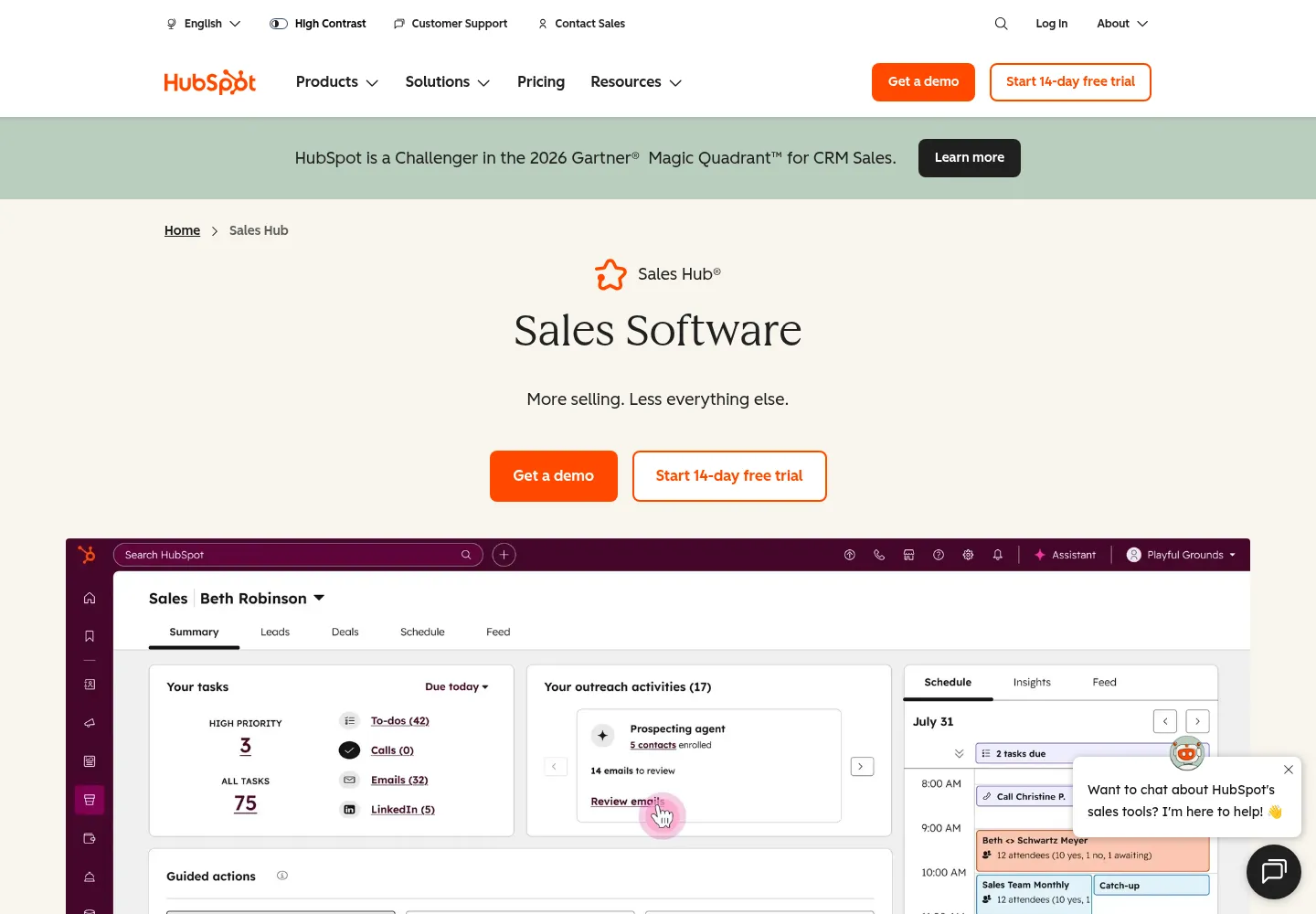Open the Due today filter dropdown
Screen dimensions: 1316x914
coord(457,687)
